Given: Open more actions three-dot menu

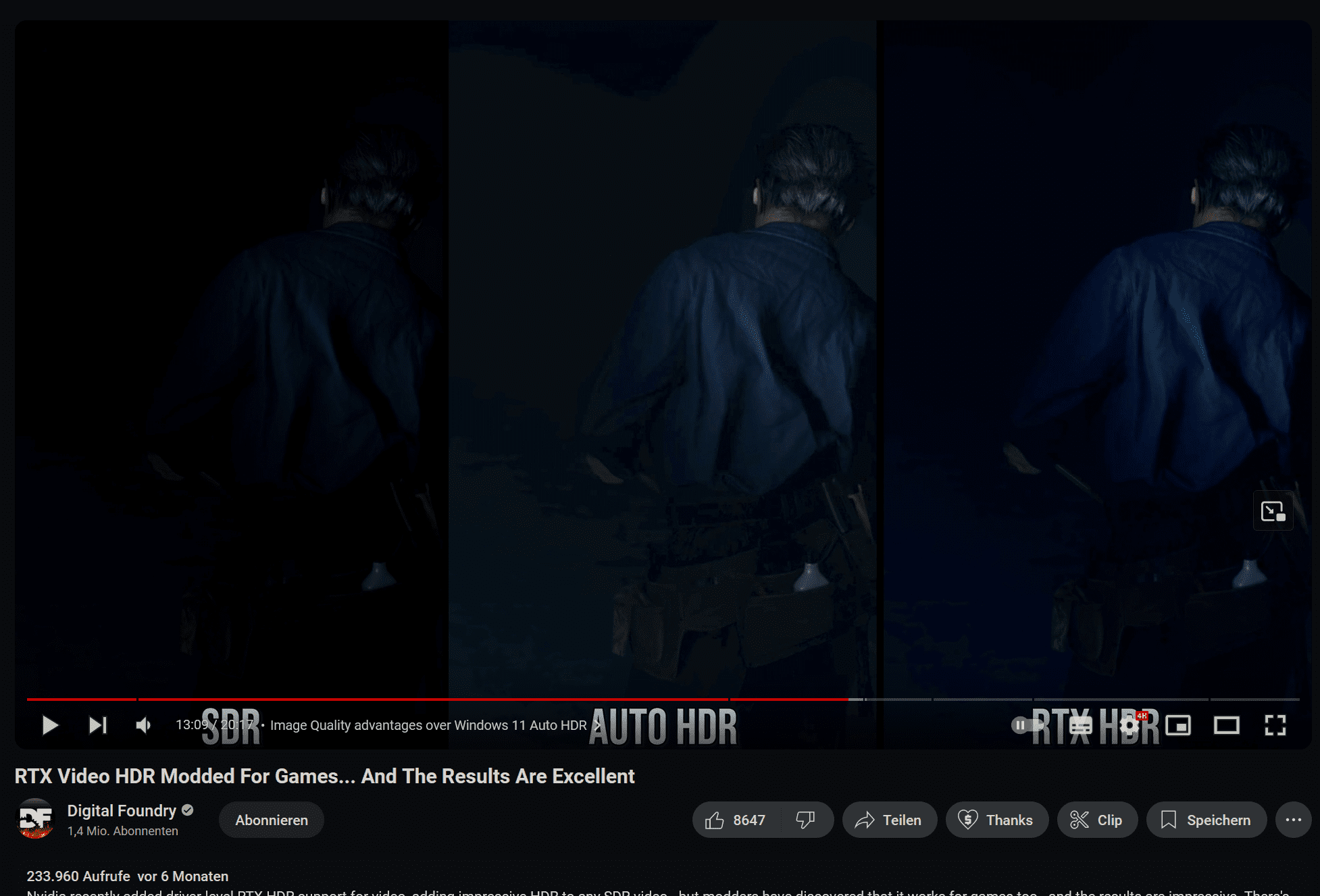Looking at the screenshot, I should [x=1294, y=820].
